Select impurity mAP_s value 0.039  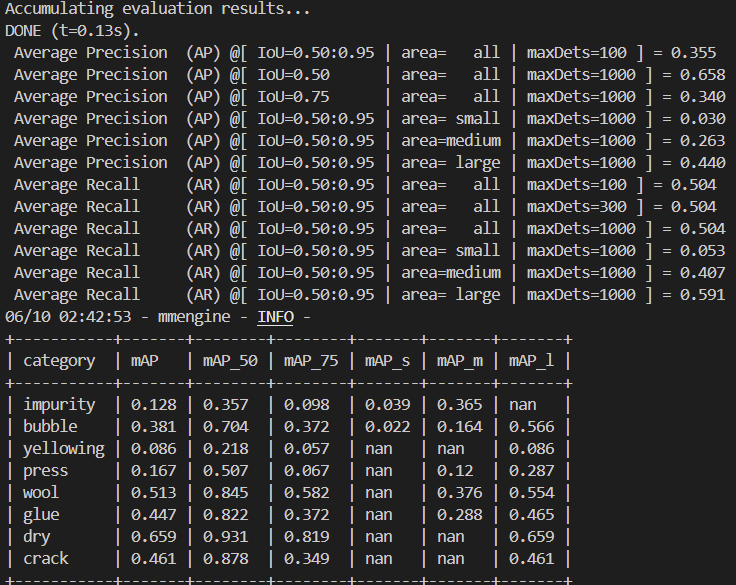pos(387,405)
